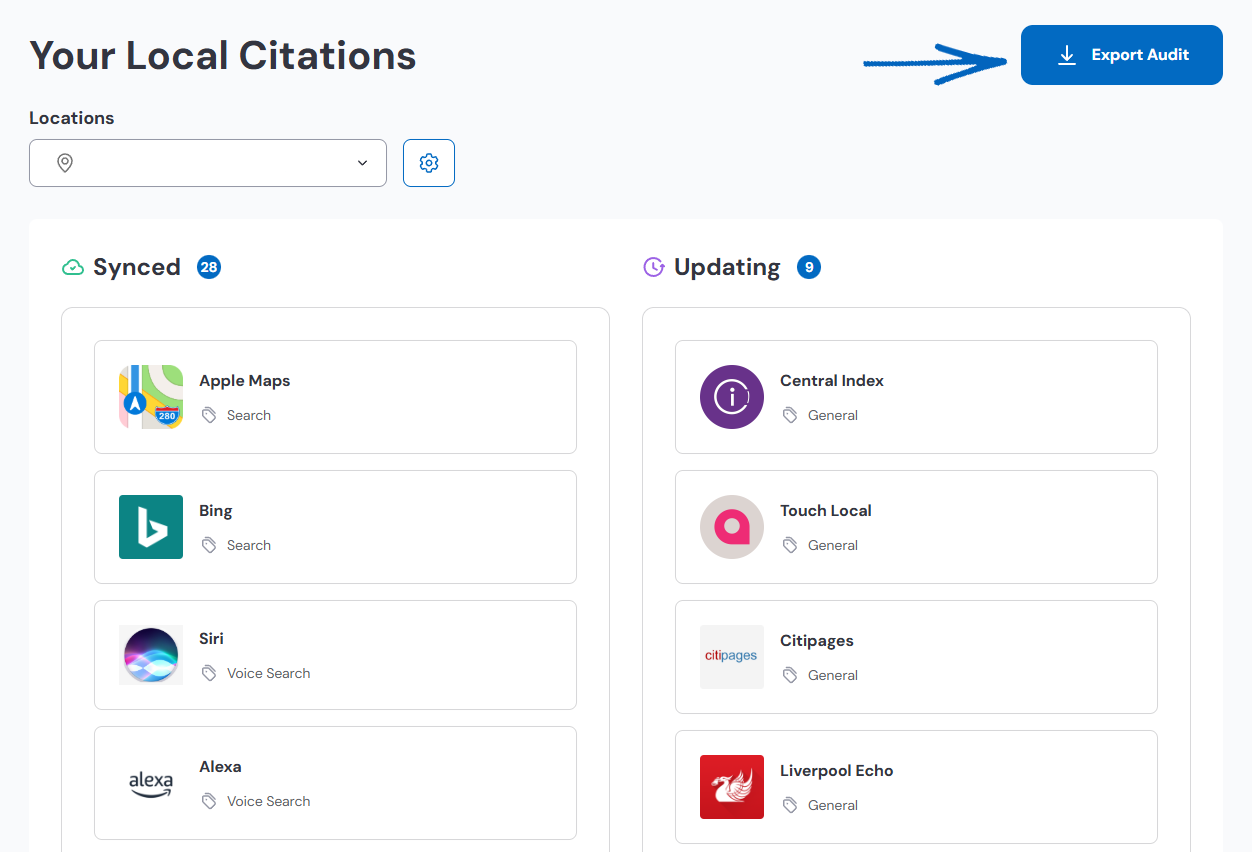Click the General tag under Liverpool Echo
The height and width of the screenshot is (852, 1252).
[833, 805]
